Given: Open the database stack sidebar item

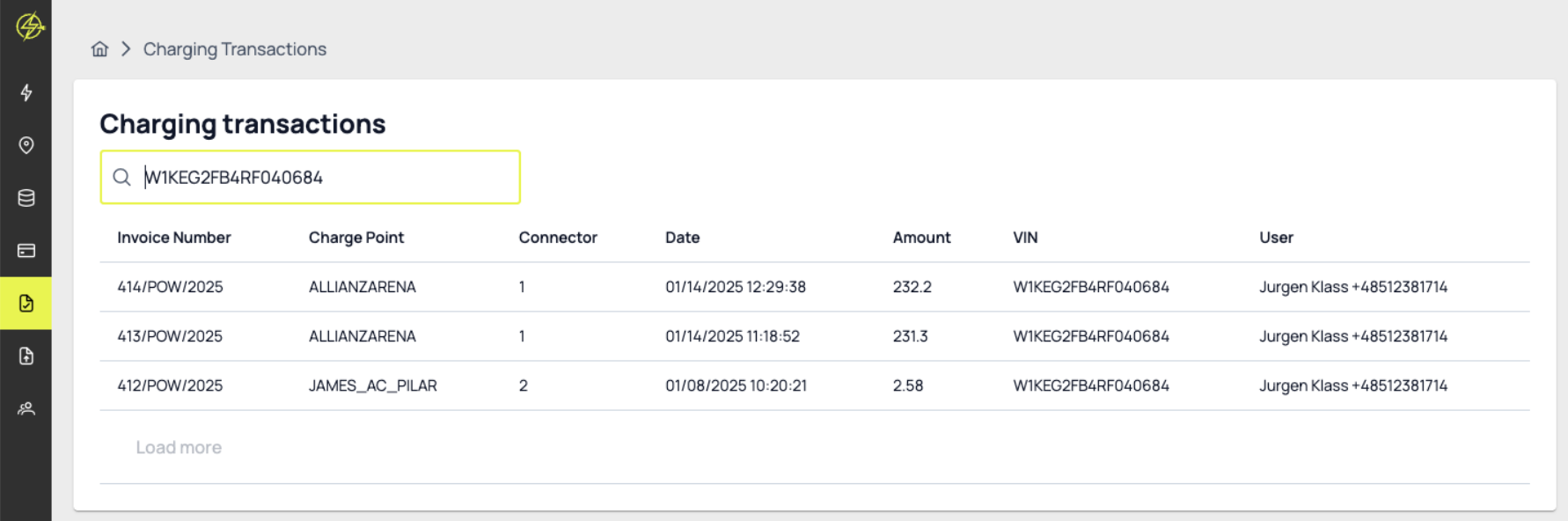Looking at the screenshot, I should [x=26, y=198].
